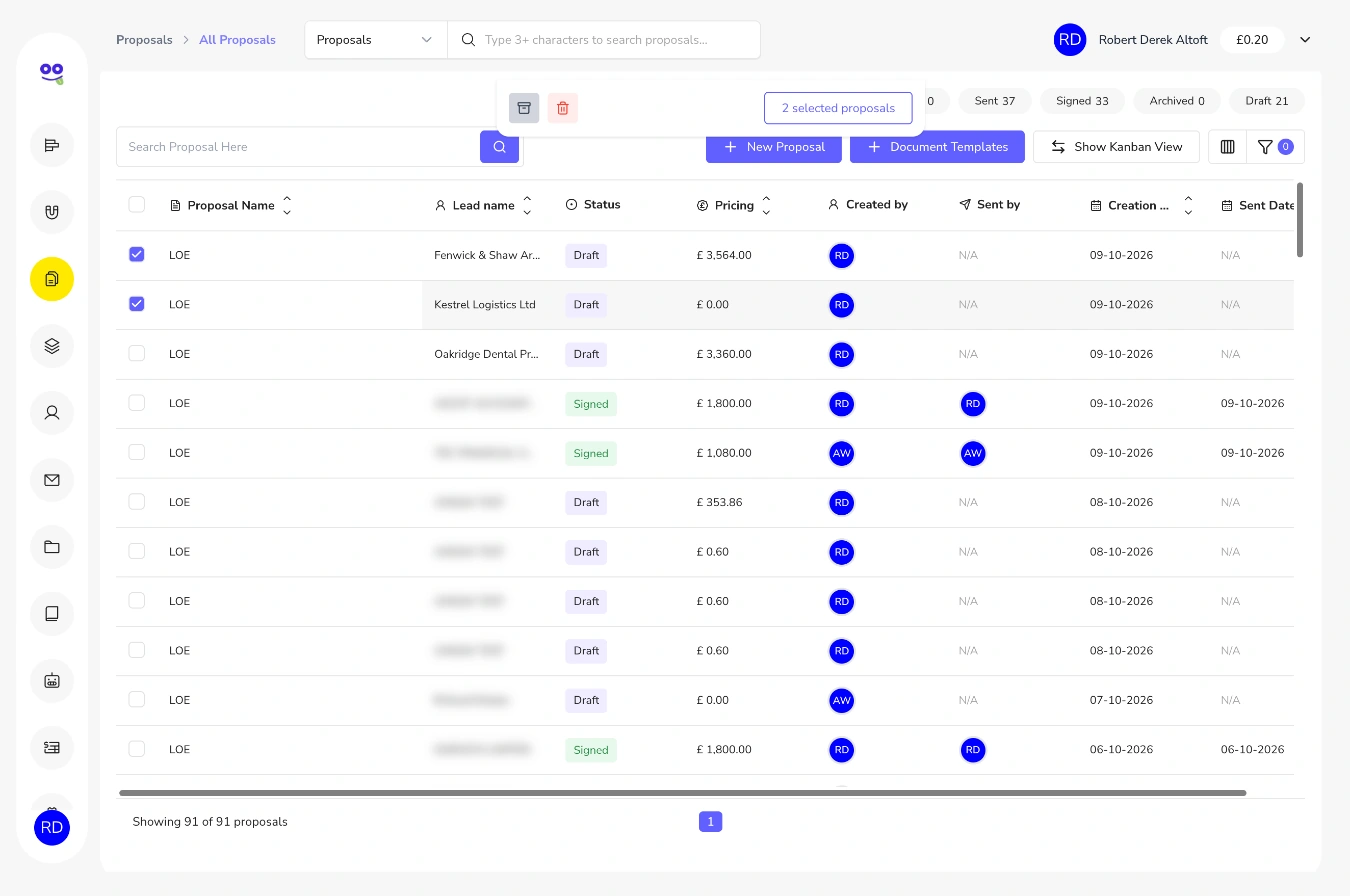Expand the user account chevron menu
The height and width of the screenshot is (896, 1350).
[1305, 40]
